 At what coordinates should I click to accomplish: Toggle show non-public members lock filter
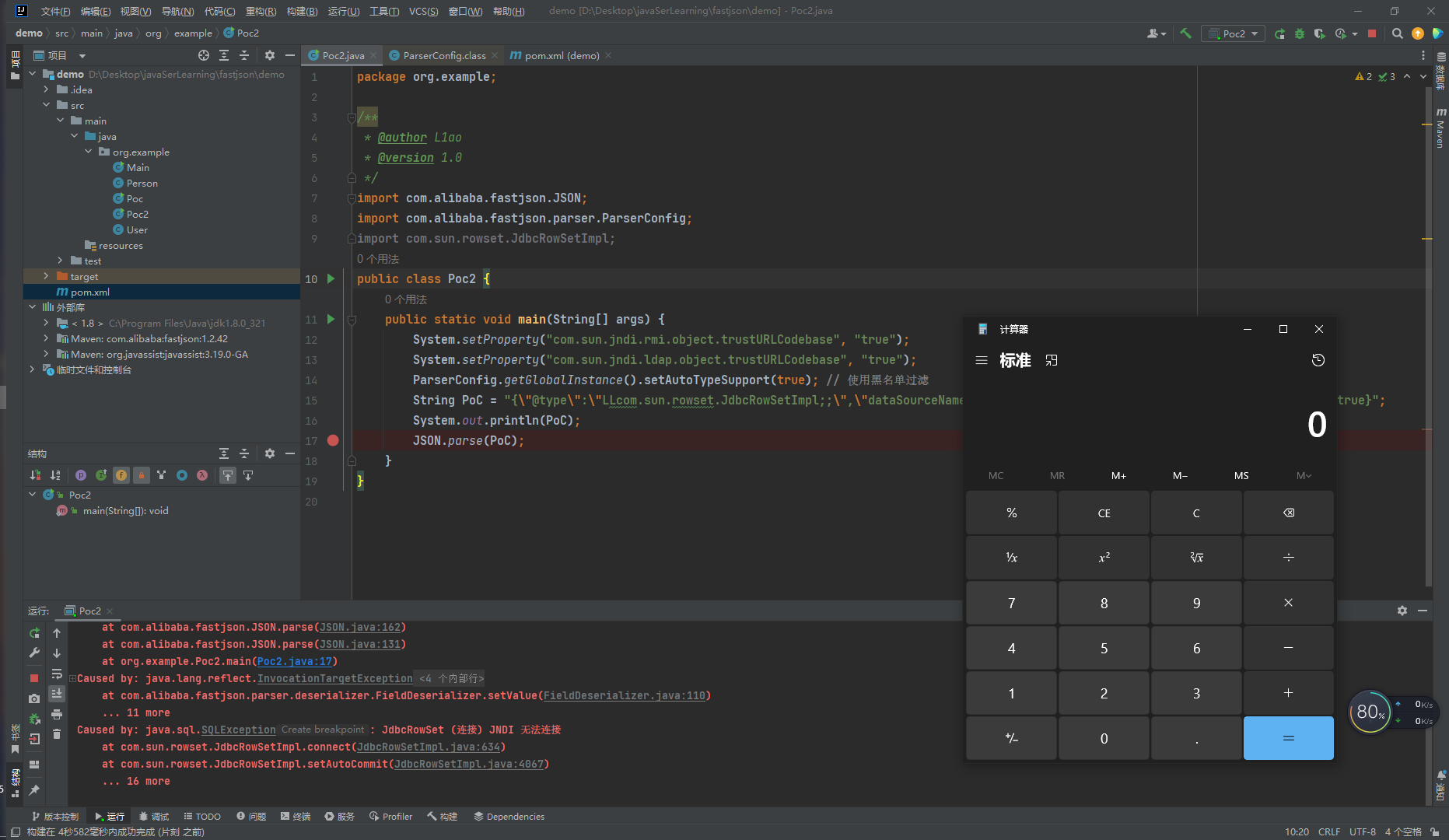pos(142,475)
